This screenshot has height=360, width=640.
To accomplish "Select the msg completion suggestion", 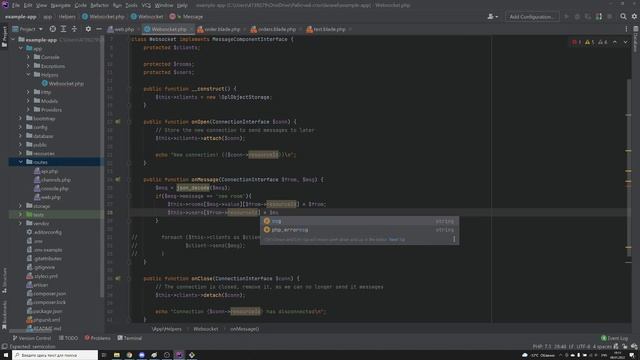I will pos(359,221).
